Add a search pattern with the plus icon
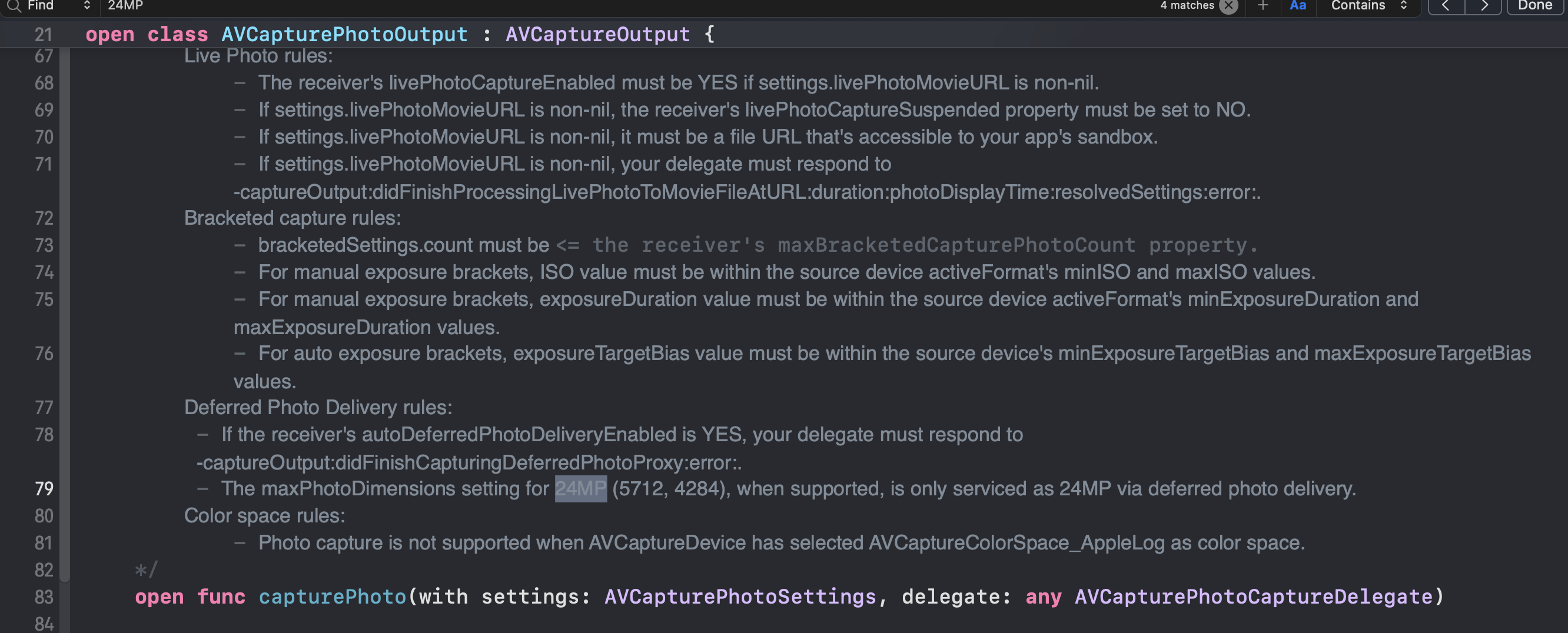Viewport: 1568px width, 633px height. tap(1263, 6)
